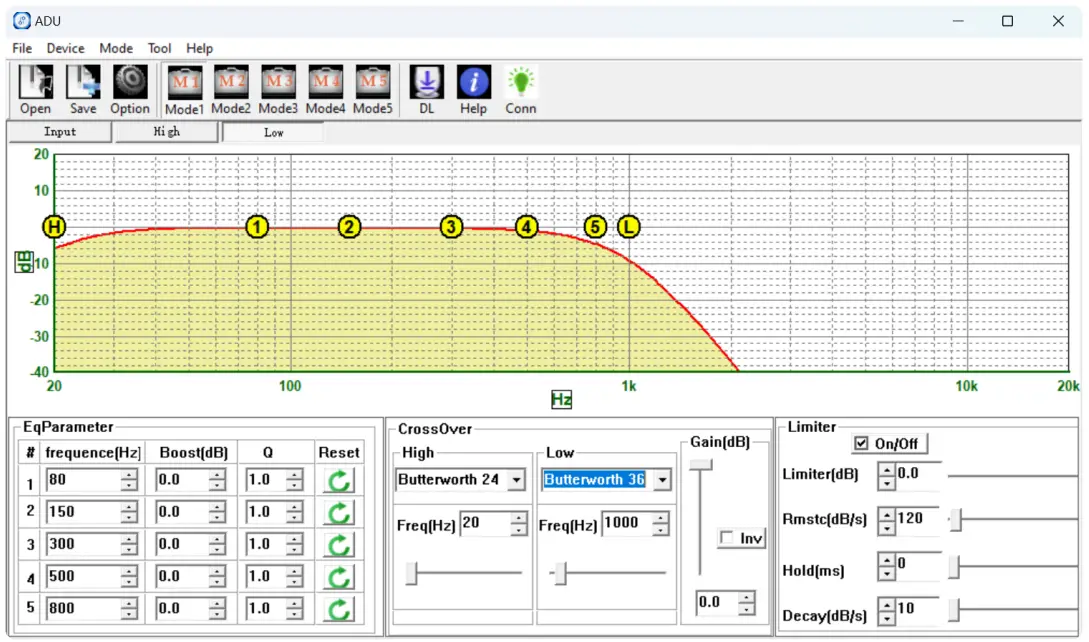
Task: Click the DL download icon
Action: [426, 83]
